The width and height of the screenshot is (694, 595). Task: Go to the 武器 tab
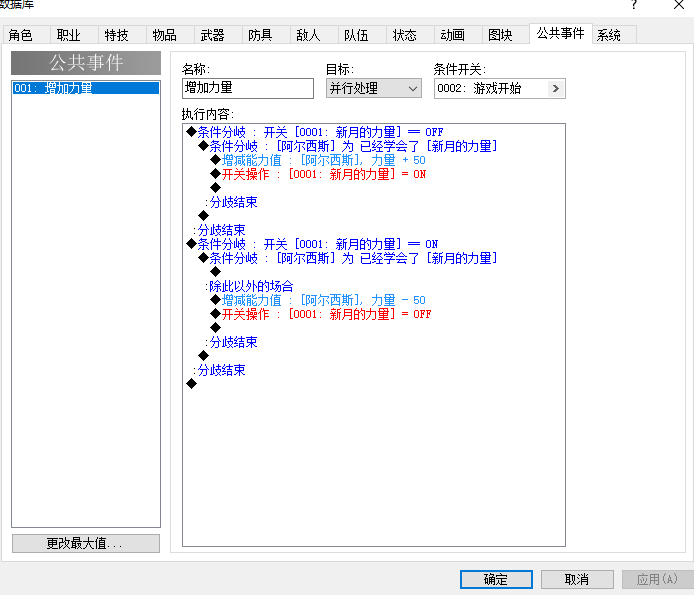218,35
